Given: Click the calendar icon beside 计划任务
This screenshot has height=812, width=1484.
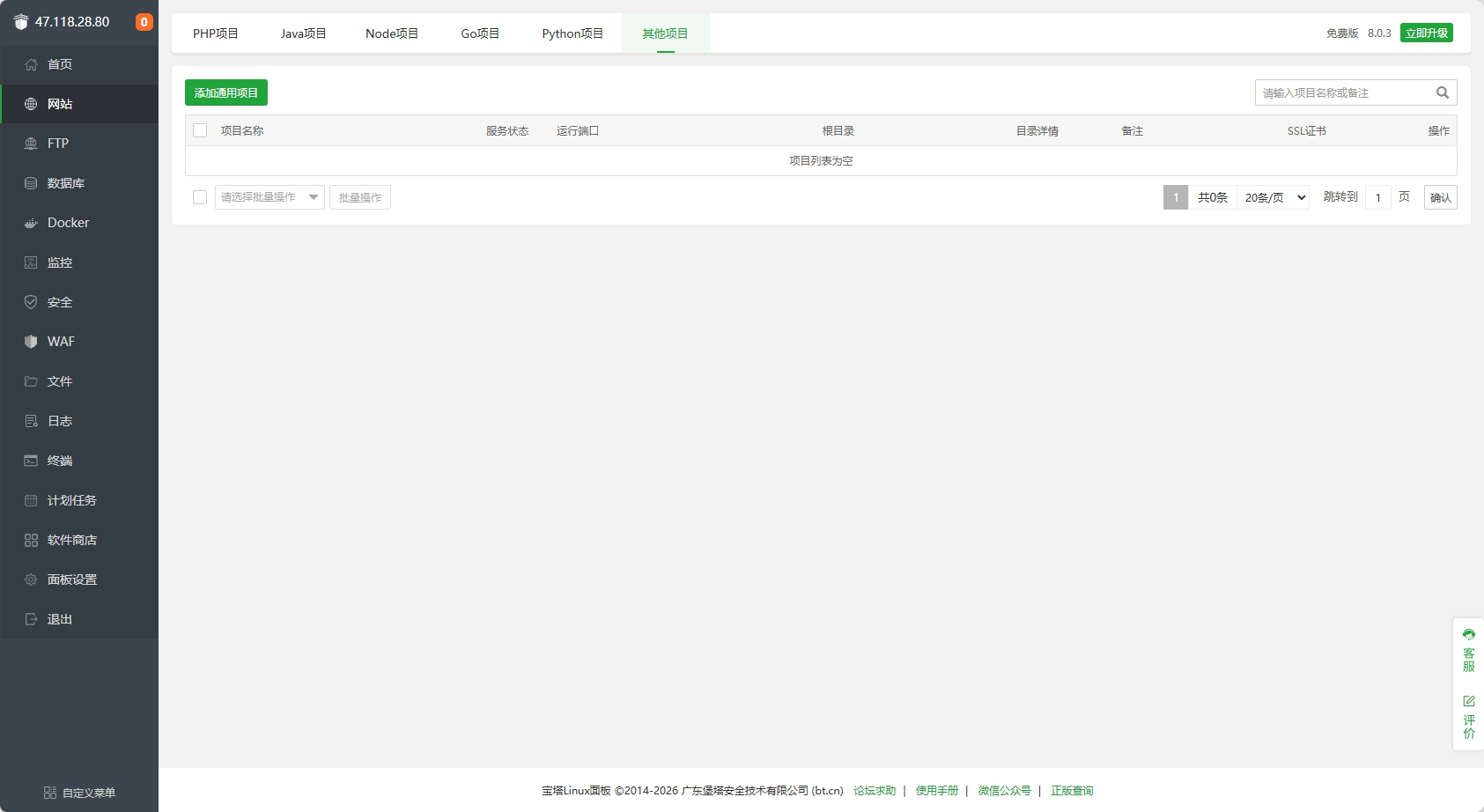Looking at the screenshot, I should coord(31,500).
